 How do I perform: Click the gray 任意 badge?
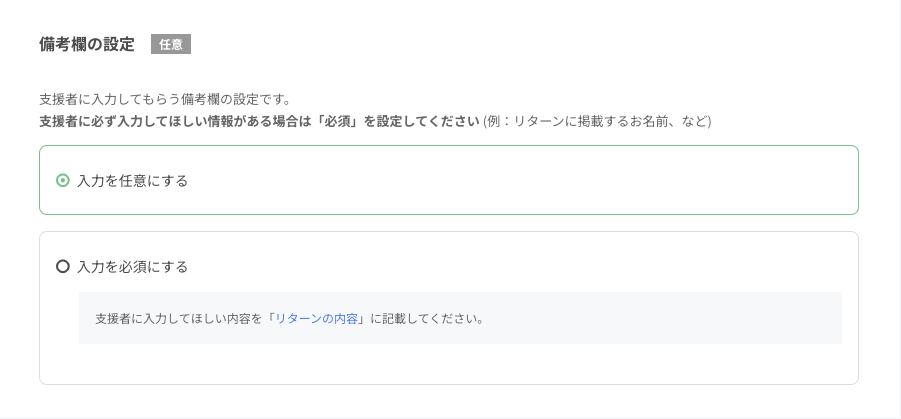click(170, 44)
